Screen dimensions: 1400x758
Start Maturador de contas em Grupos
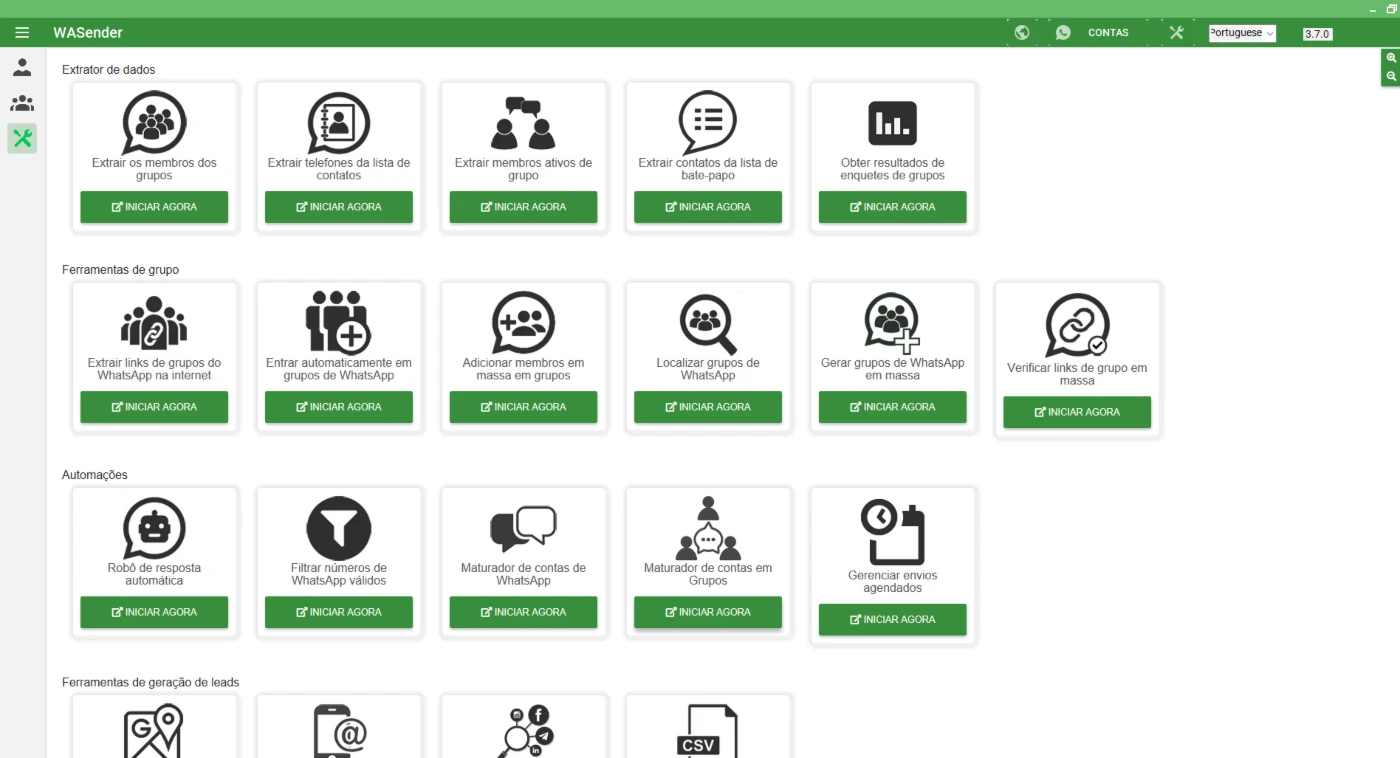(x=708, y=612)
